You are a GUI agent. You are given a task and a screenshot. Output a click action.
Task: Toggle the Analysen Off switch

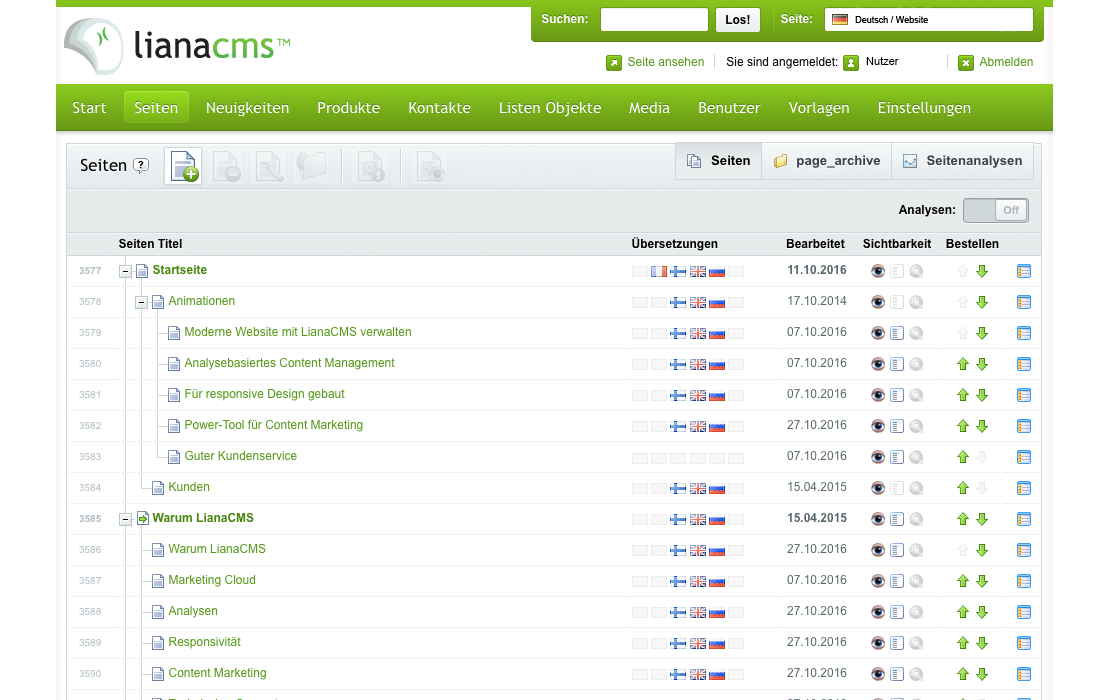tap(995, 210)
